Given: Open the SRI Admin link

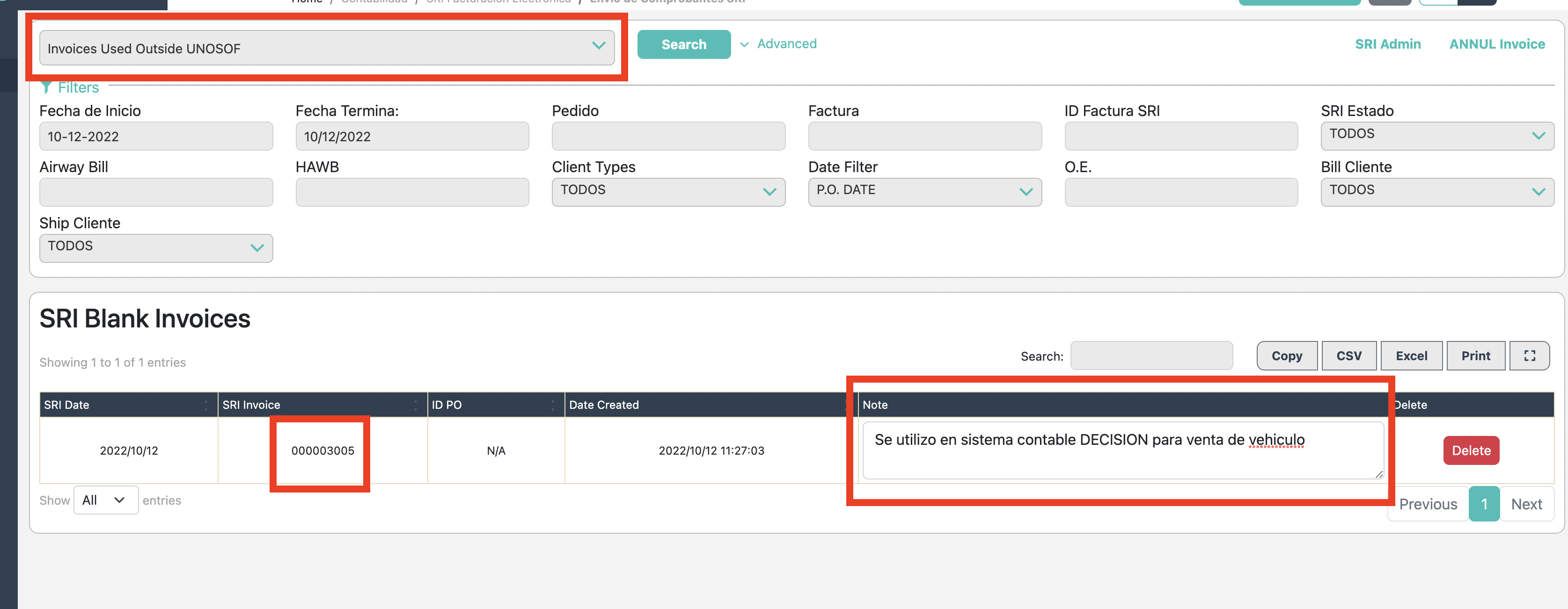Looking at the screenshot, I should [1387, 44].
